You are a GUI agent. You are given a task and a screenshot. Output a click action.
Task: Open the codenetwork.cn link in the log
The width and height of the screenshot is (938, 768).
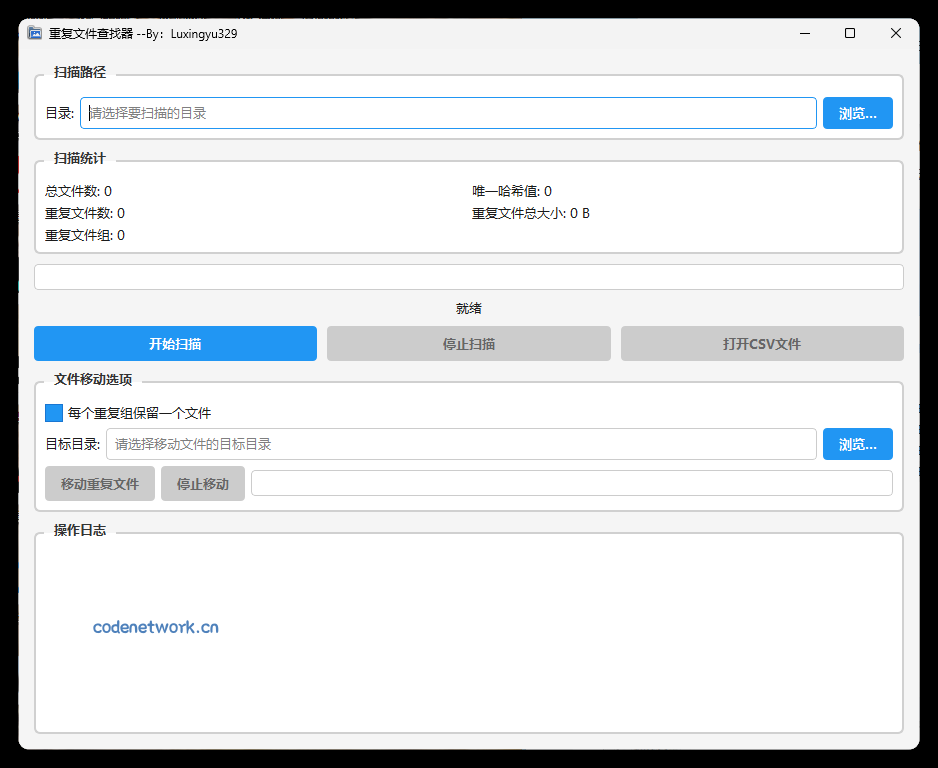pos(155,627)
